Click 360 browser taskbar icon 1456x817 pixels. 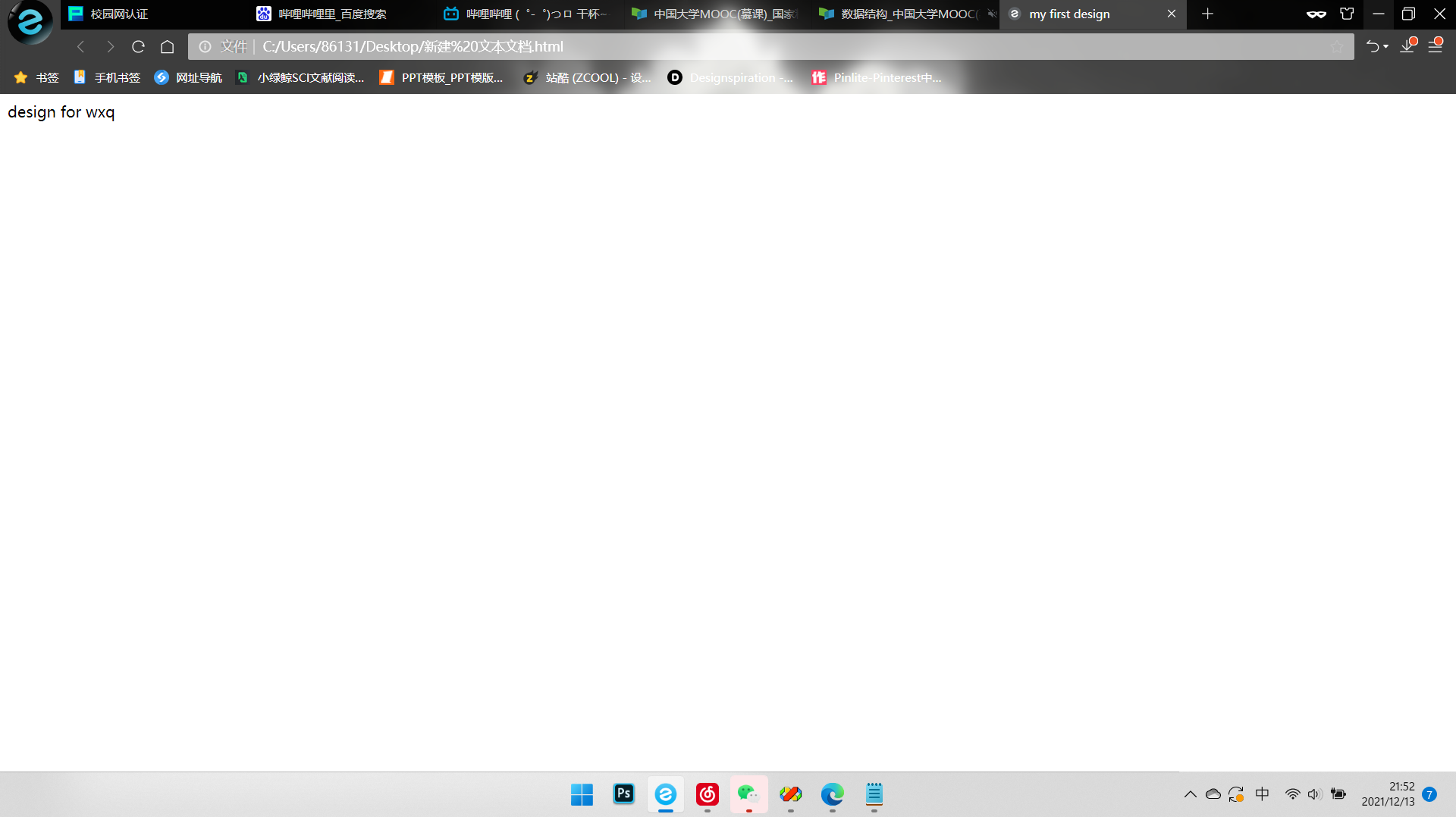click(x=666, y=794)
